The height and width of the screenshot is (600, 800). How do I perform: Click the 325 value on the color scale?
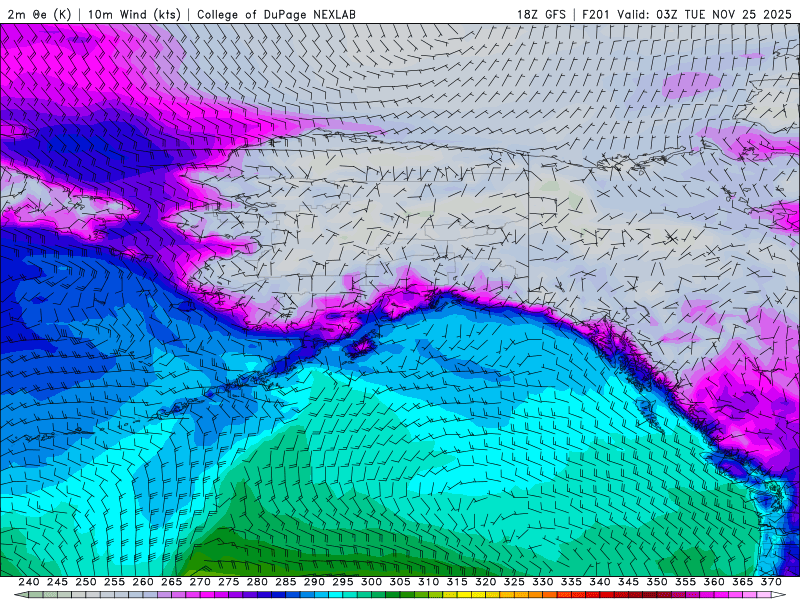click(x=514, y=582)
